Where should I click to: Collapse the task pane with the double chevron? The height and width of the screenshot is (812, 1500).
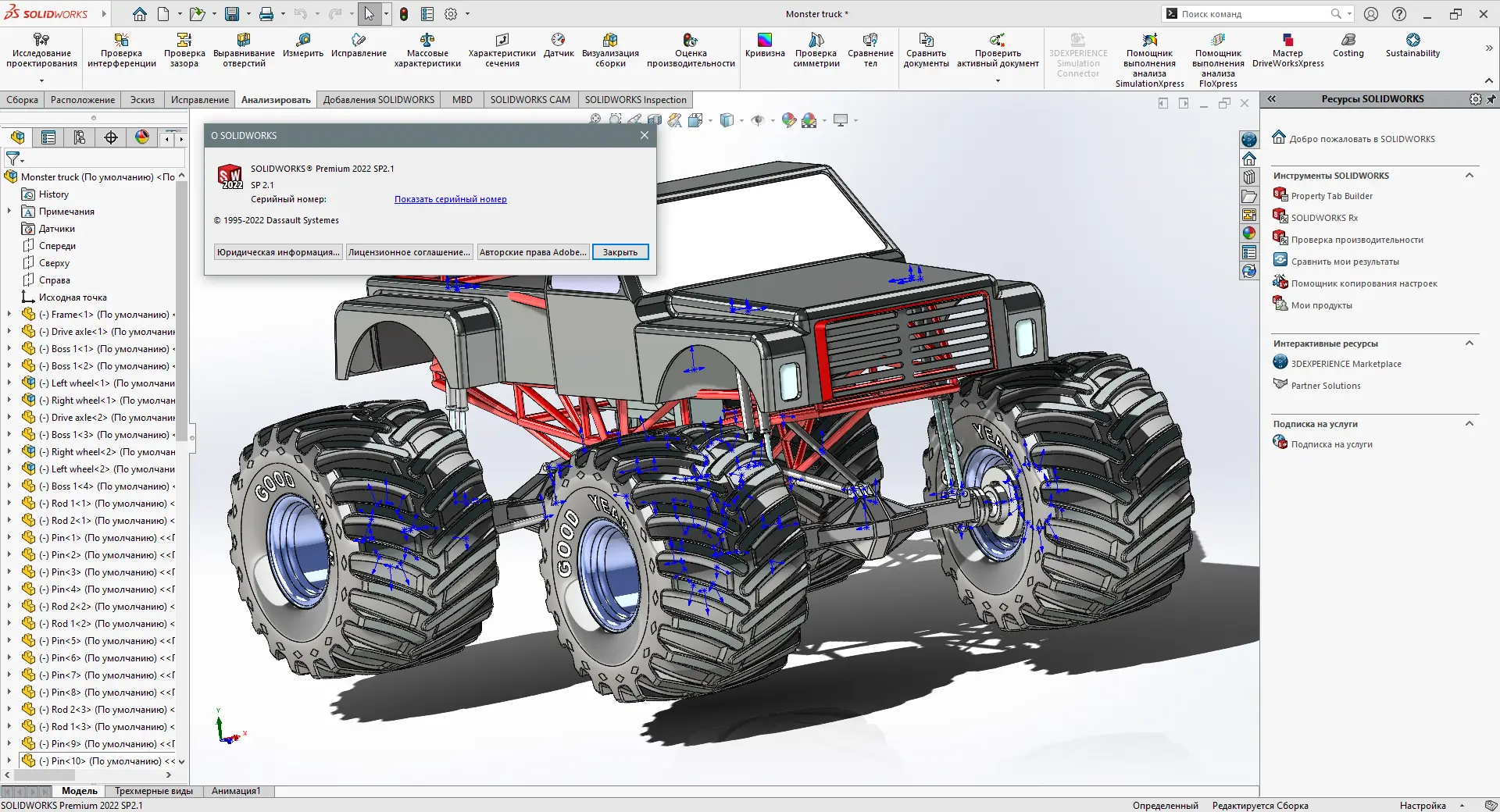click(1272, 99)
